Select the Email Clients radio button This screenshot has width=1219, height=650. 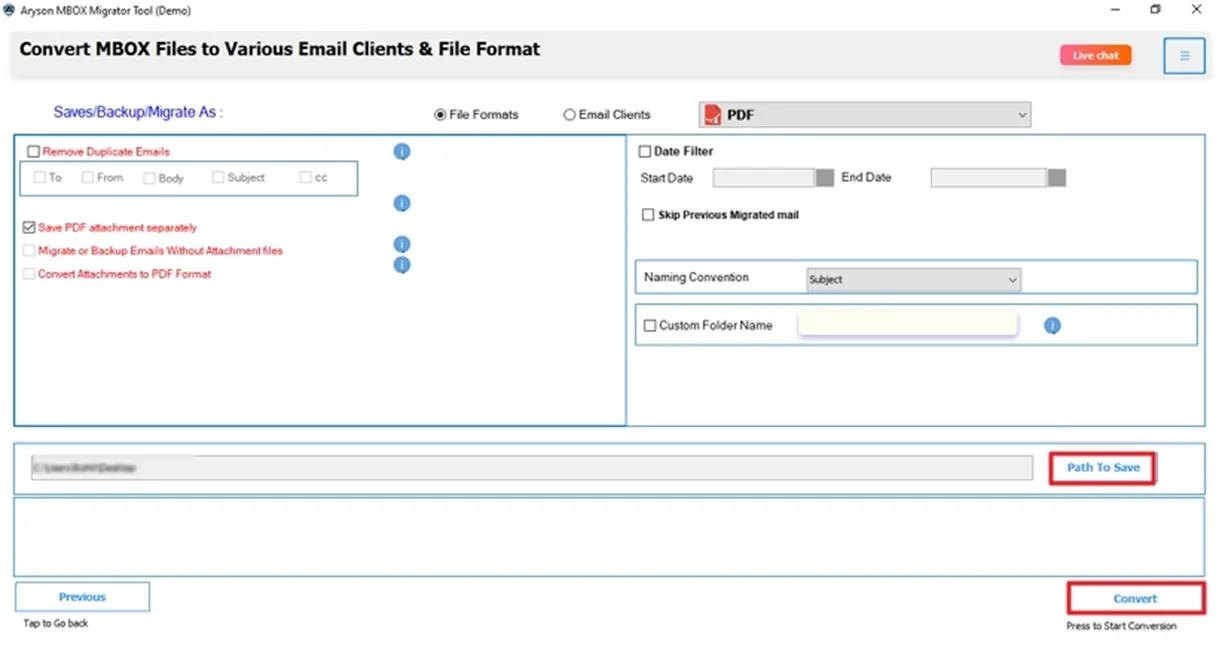click(x=570, y=115)
